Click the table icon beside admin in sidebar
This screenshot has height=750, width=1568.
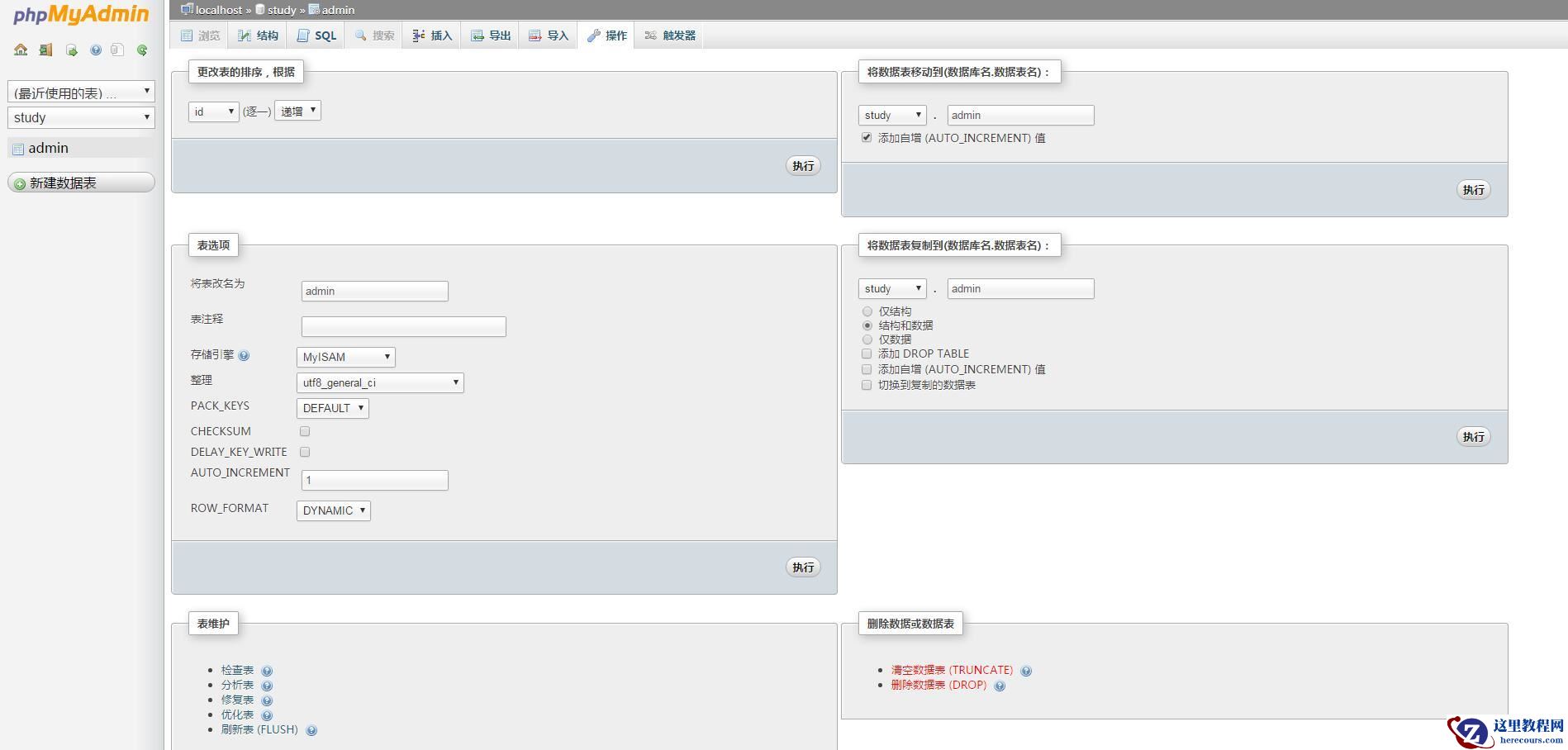(18, 149)
